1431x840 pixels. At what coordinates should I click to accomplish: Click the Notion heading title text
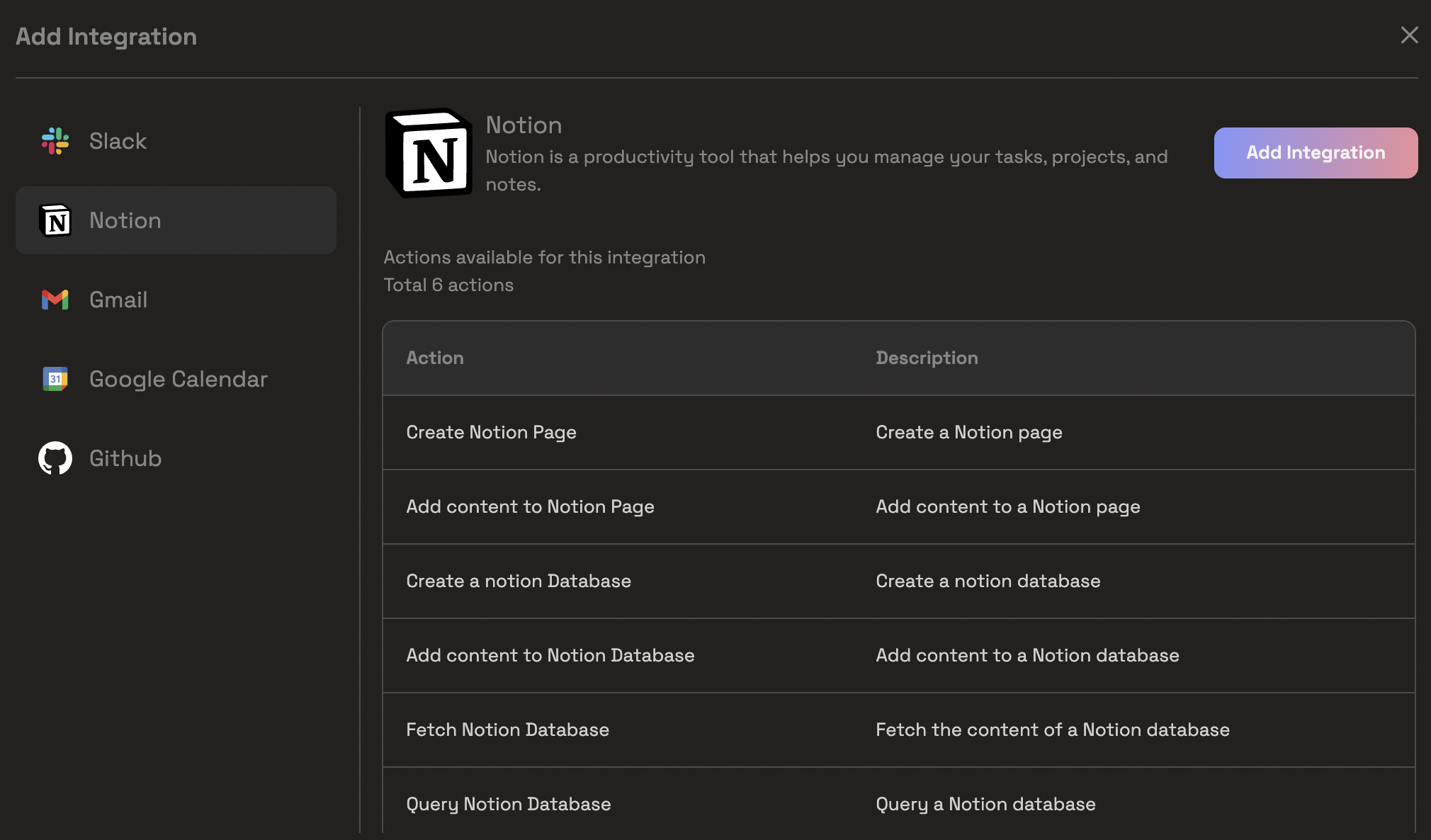[524, 125]
